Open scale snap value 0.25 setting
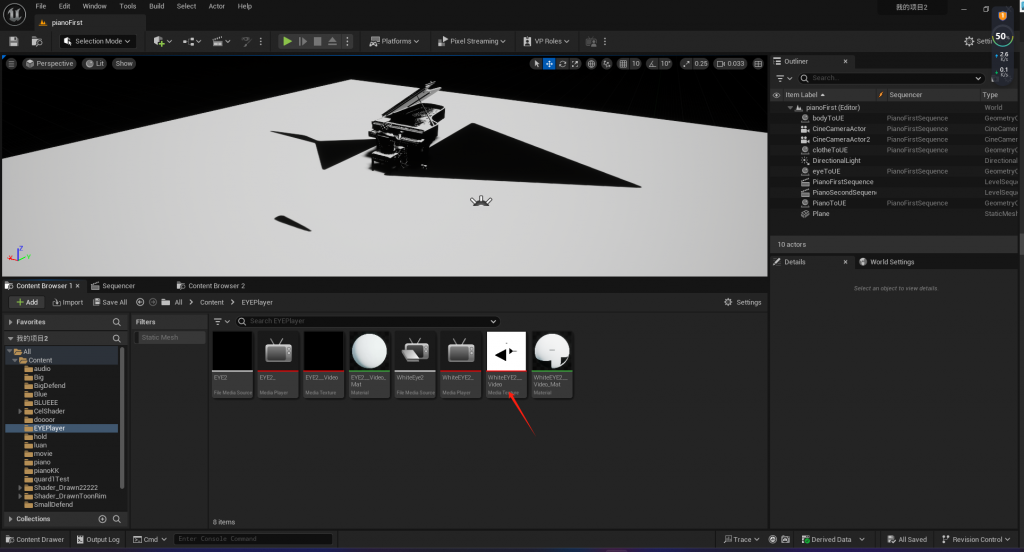 click(x=701, y=63)
